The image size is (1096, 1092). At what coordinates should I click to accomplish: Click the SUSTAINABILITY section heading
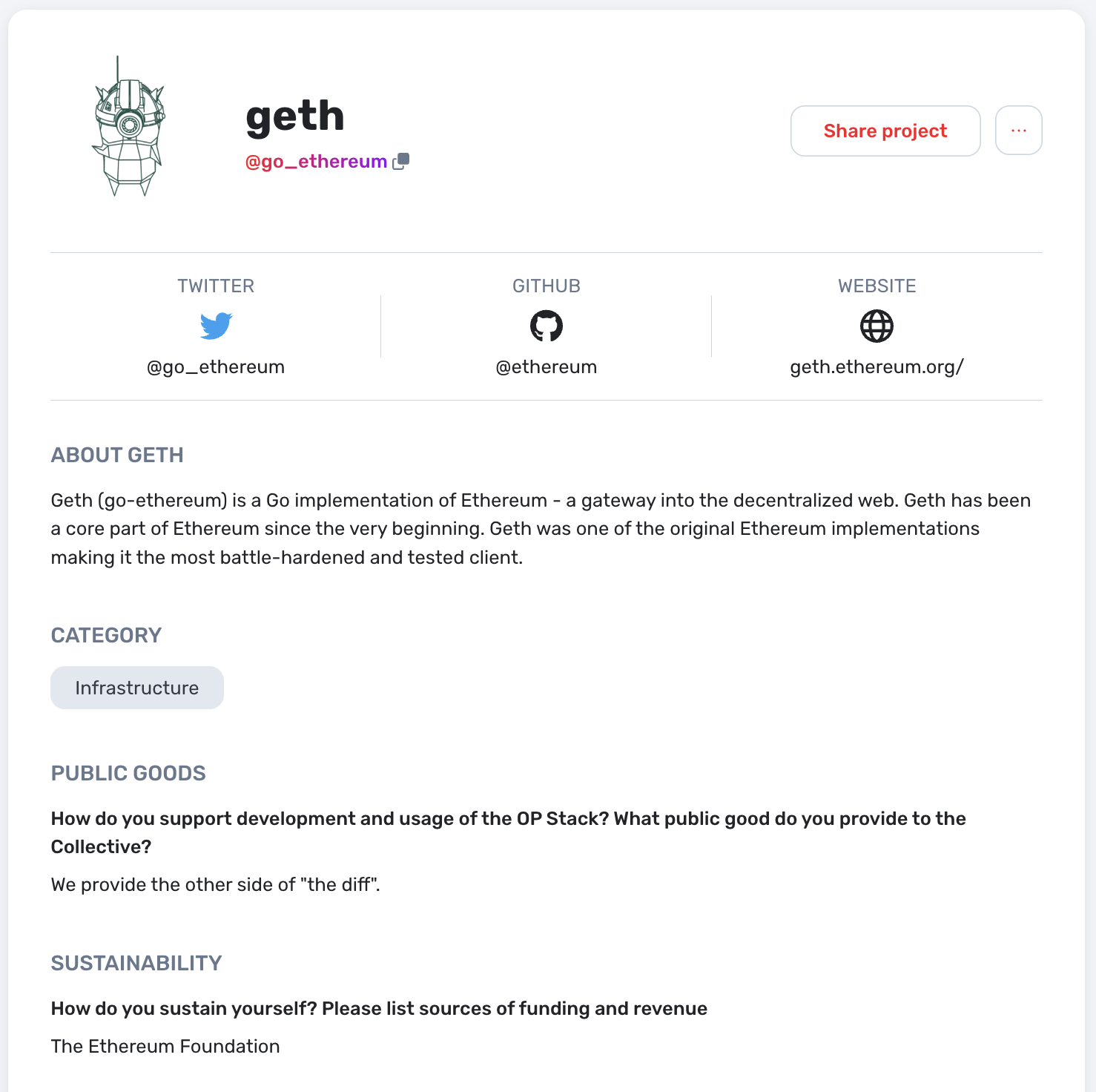coord(136,963)
